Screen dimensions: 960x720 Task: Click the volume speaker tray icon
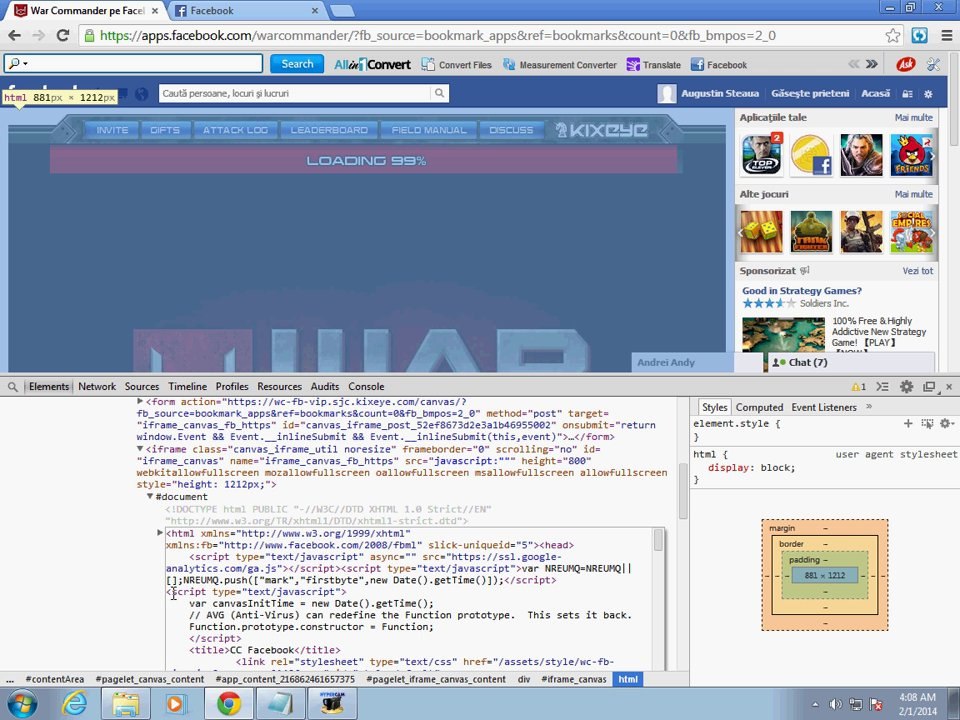click(835, 704)
